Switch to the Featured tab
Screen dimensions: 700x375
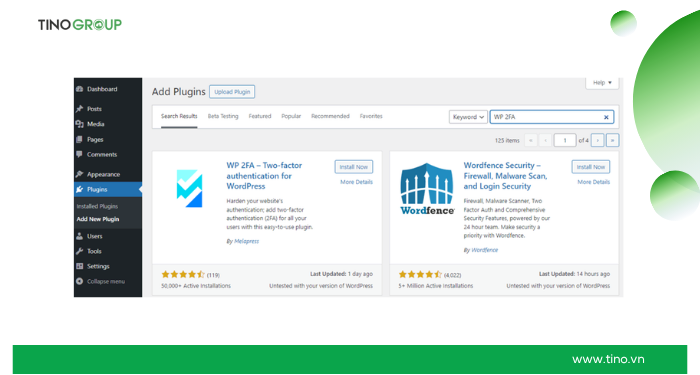[260, 117]
